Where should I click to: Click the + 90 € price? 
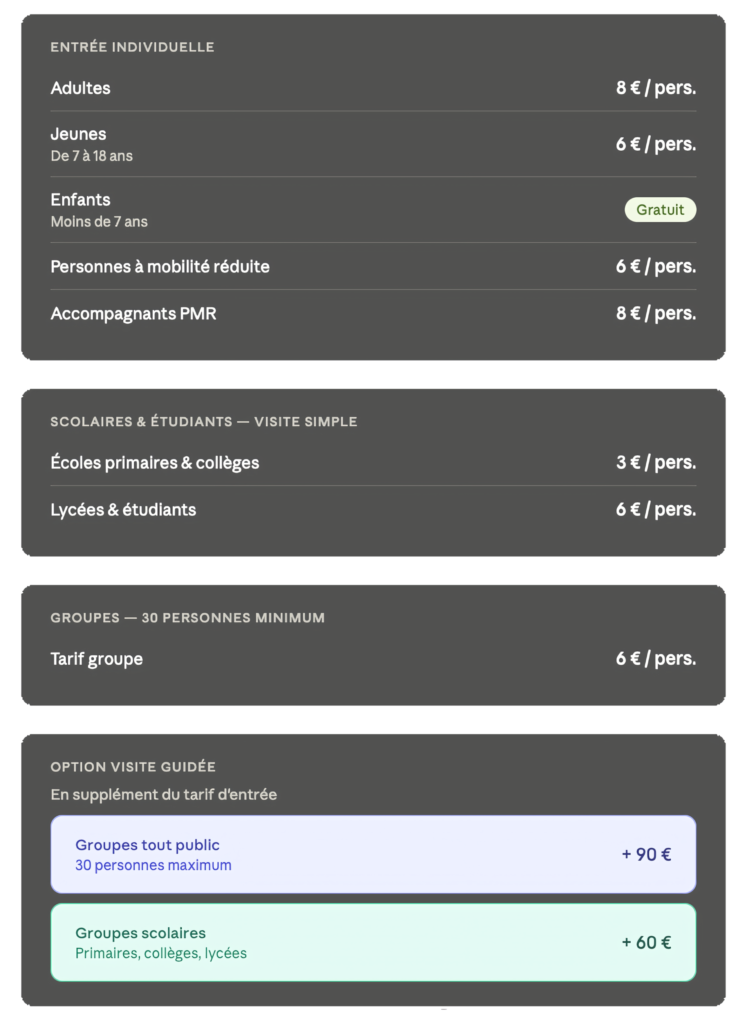click(x=646, y=854)
